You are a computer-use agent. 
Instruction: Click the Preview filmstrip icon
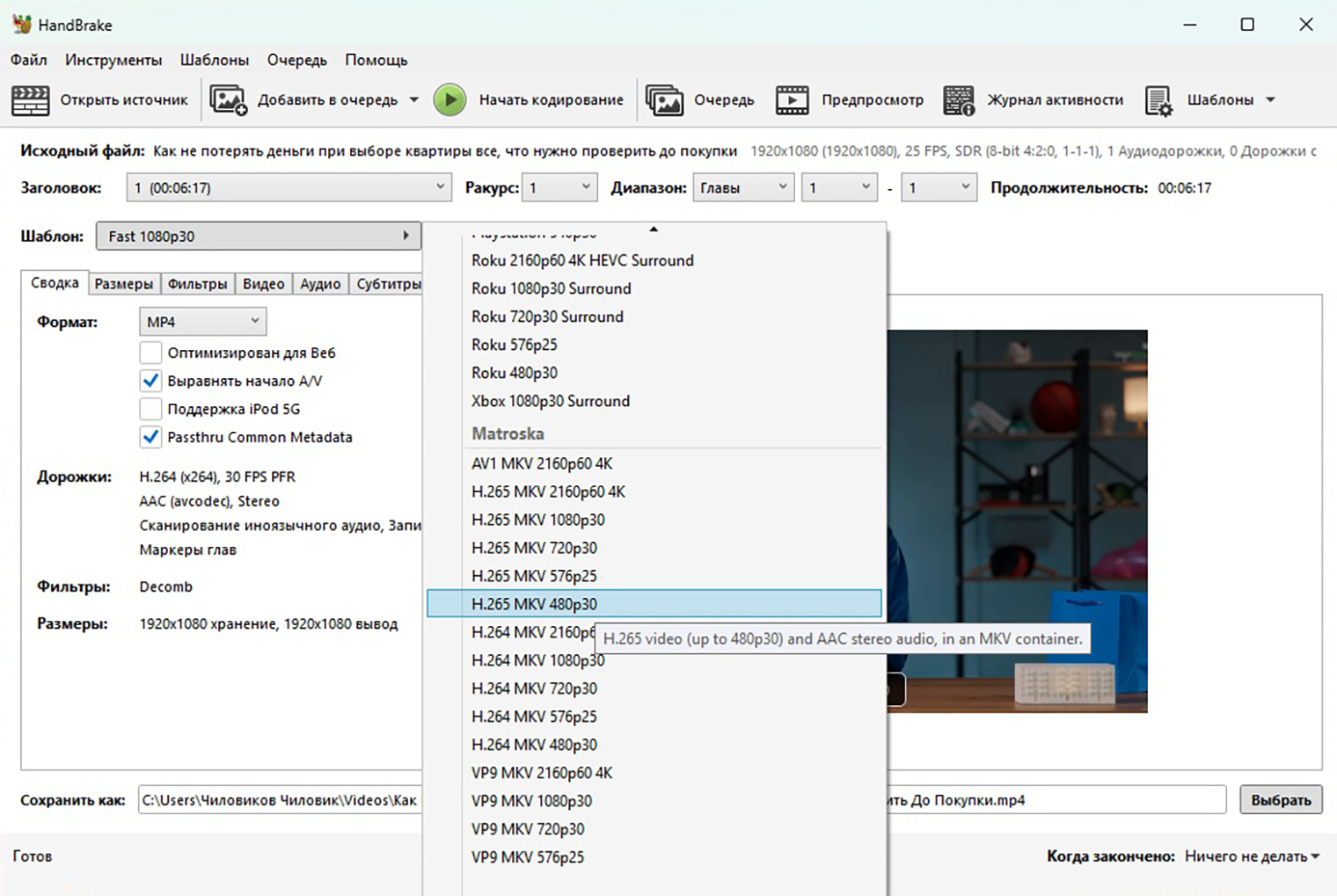(792, 100)
